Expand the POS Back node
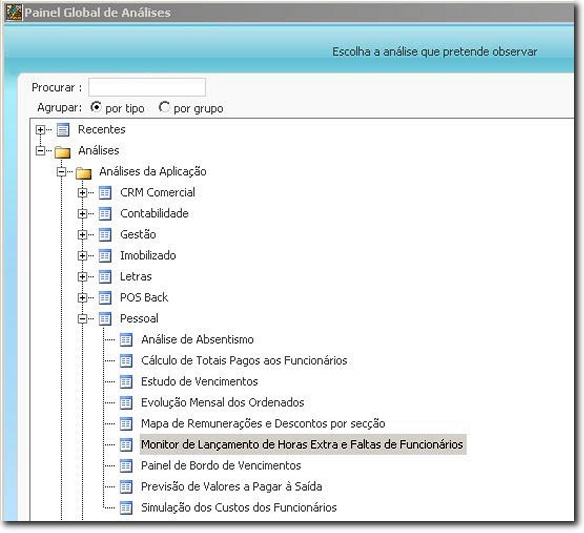 click(x=83, y=298)
